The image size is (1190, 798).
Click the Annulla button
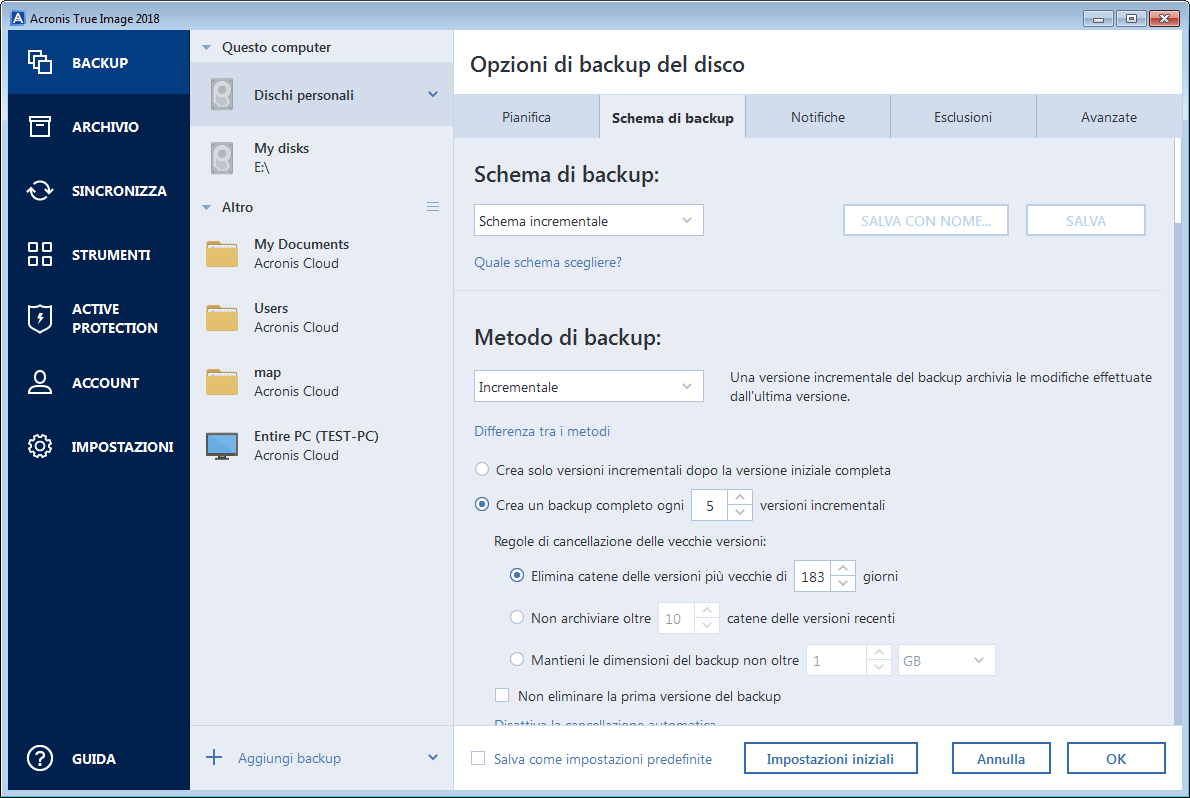(1001, 759)
